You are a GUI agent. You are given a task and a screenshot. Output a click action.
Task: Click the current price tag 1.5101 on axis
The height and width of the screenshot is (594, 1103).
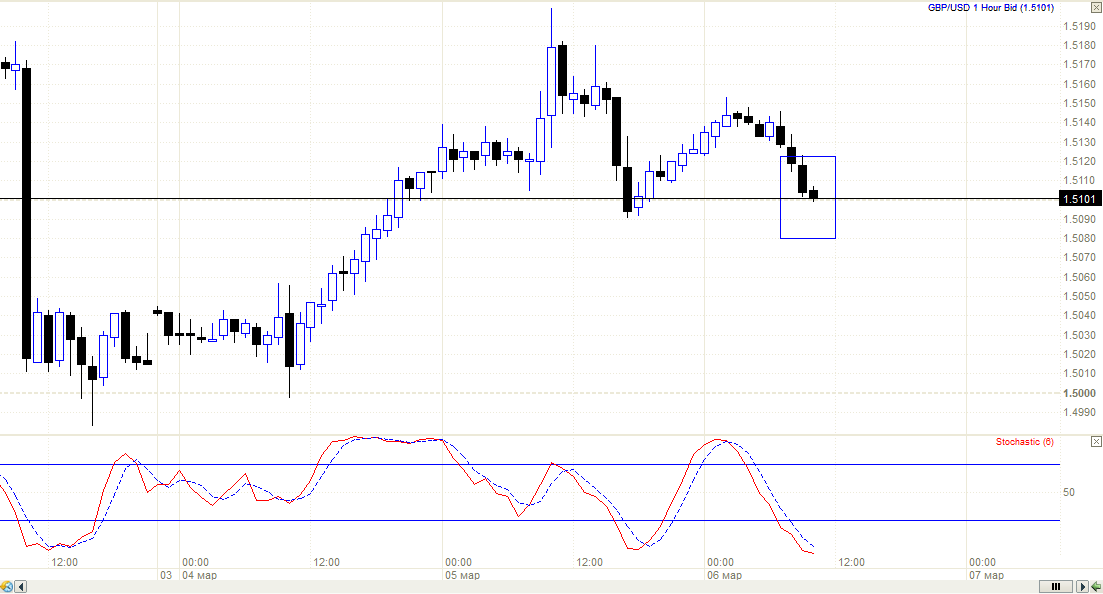pos(1080,199)
